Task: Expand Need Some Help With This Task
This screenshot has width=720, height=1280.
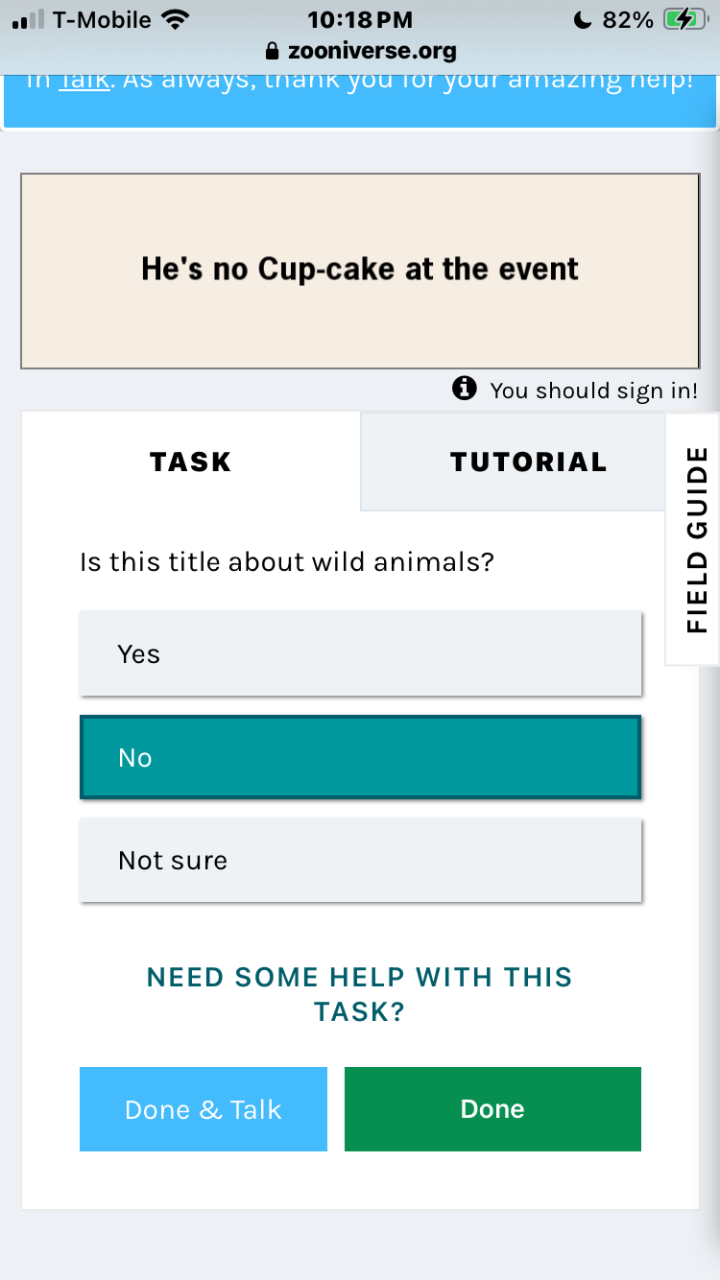Action: (x=360, y=994)
